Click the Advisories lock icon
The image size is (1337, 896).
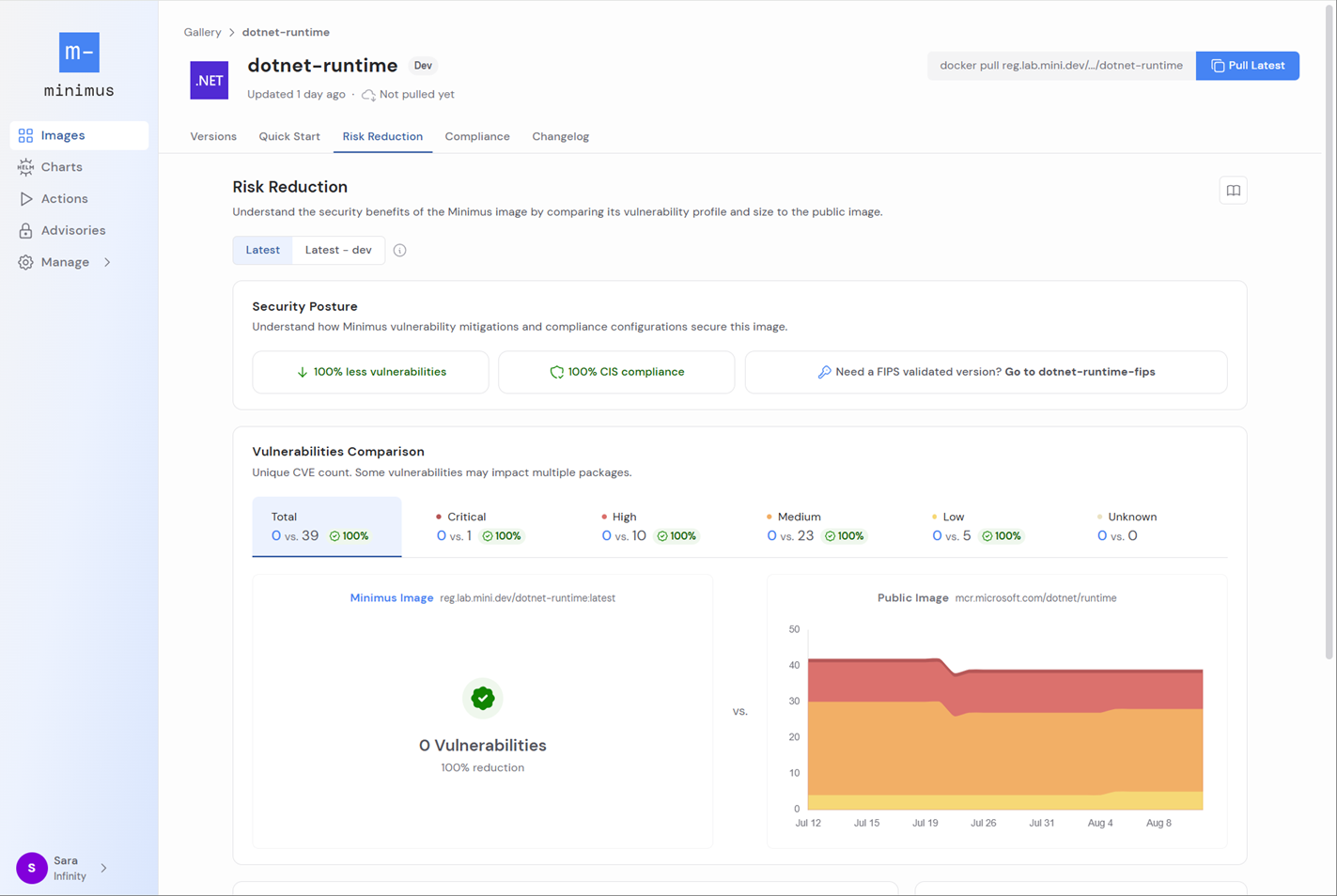[x=25, y=231]
